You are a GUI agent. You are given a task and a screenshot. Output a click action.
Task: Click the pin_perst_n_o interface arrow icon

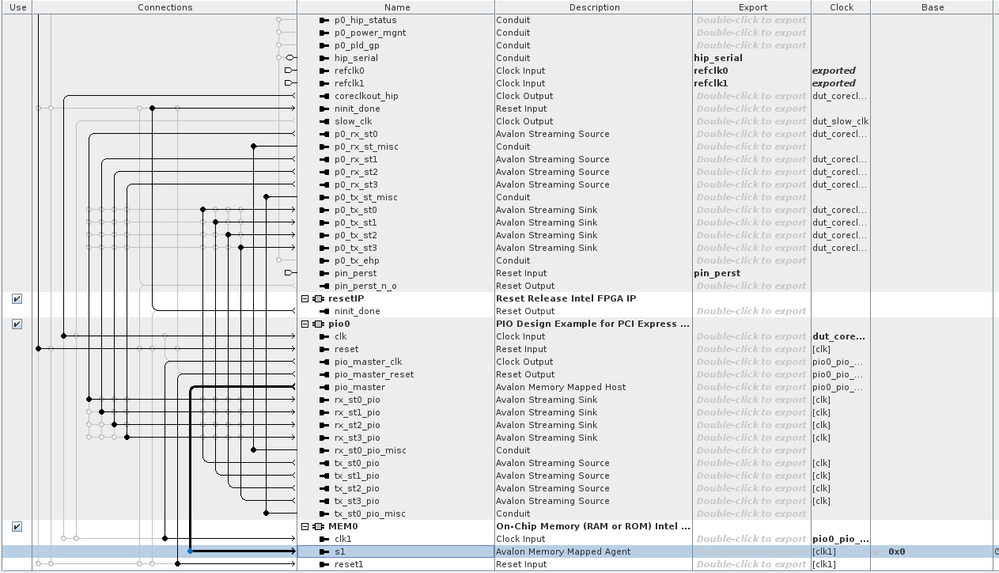coord(324,286)
